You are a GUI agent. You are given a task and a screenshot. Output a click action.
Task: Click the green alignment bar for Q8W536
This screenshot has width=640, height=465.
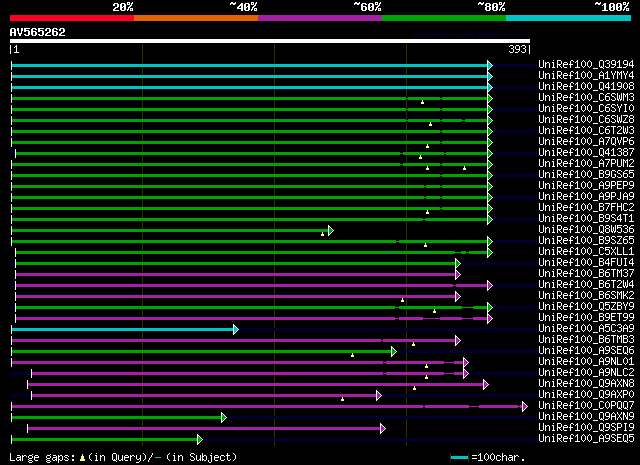pyautogui.click(x=170, y=231)
